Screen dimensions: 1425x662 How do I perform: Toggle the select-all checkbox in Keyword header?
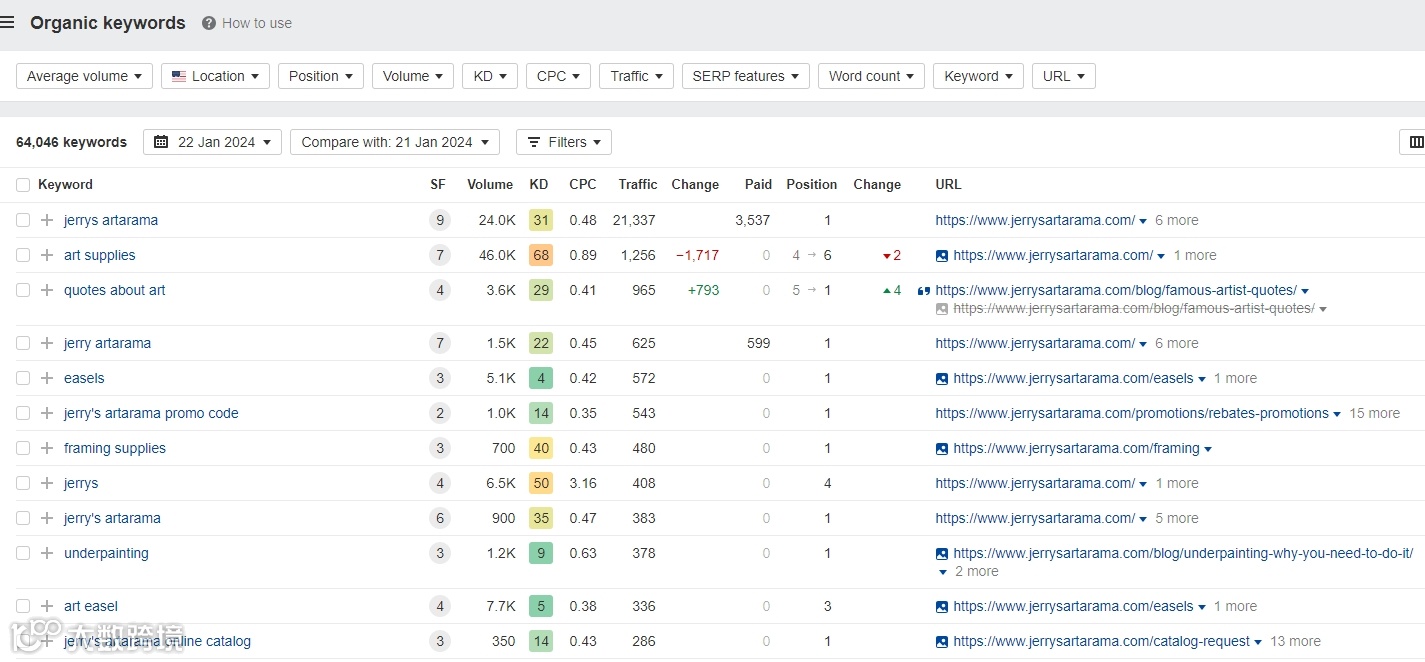coord(23,185)
